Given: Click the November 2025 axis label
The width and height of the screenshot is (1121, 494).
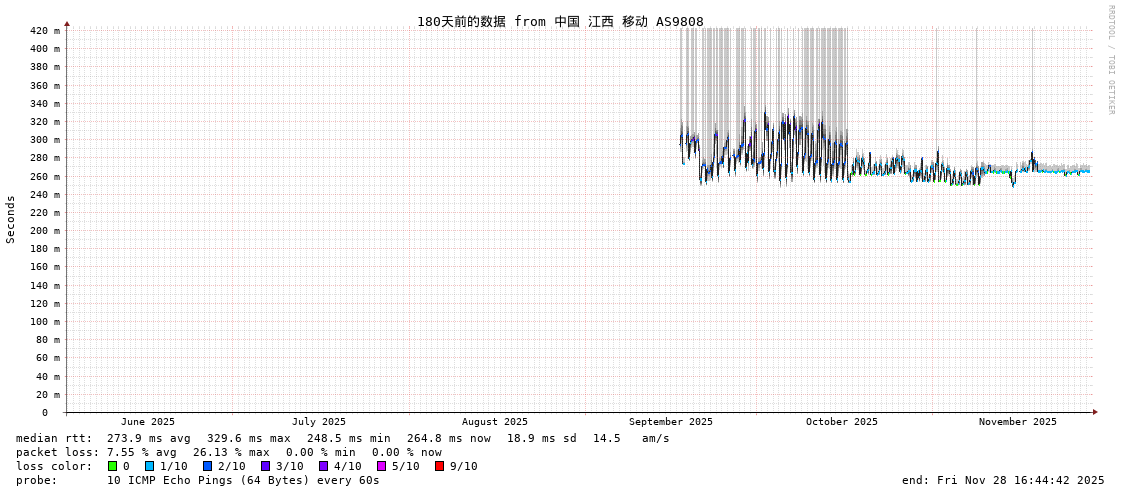Looking at the screenshot, I should tap(1017, 422).
